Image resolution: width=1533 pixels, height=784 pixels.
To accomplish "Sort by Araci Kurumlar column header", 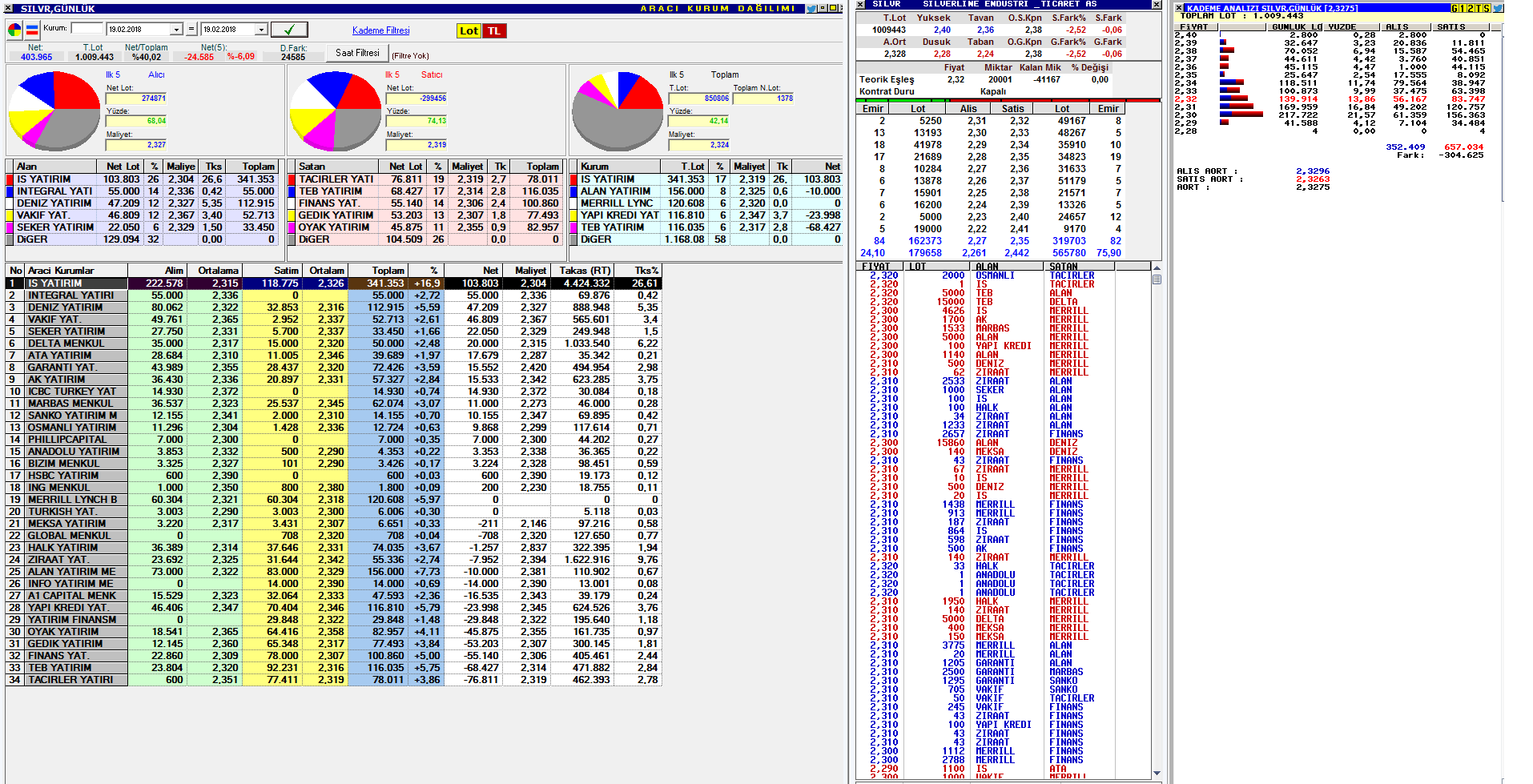I will pyautogui.click(x=76, y=271).
